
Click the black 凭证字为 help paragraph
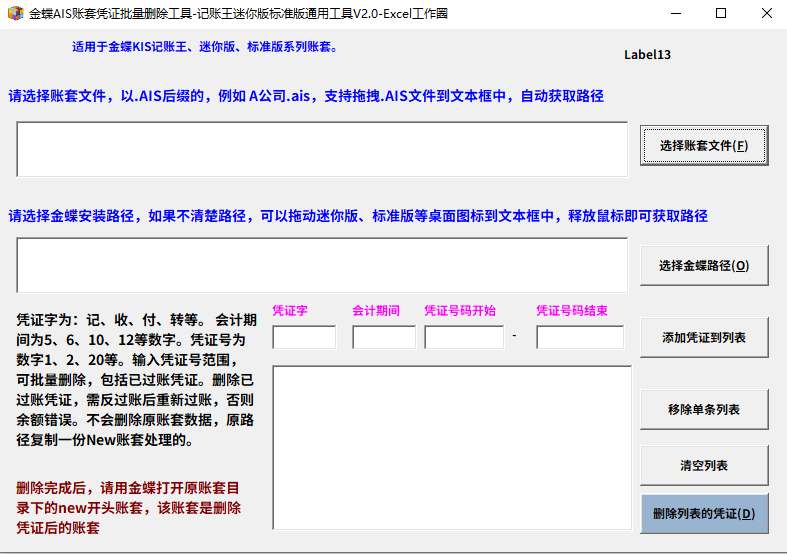point(137,380)
